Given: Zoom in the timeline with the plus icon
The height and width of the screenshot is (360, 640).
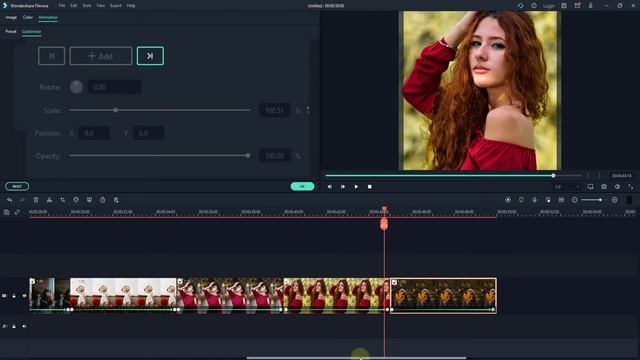Looking at the screenshot, I should [614, 200].
